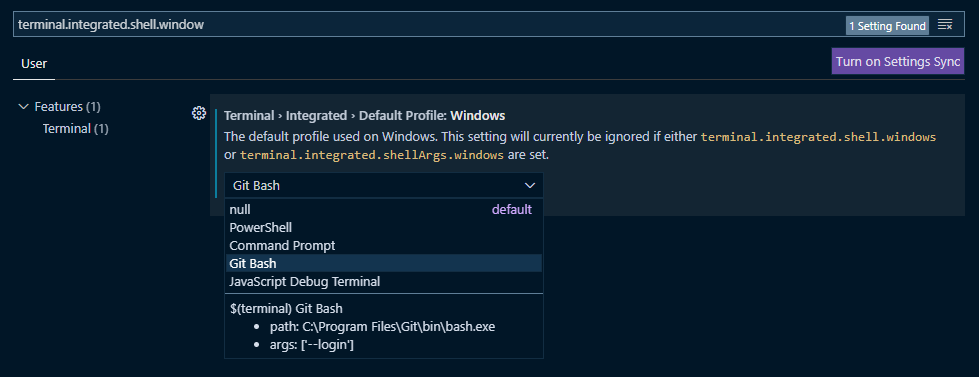
Task: Select the null default option
Action: pyautogui.click(x=383, y=210)
